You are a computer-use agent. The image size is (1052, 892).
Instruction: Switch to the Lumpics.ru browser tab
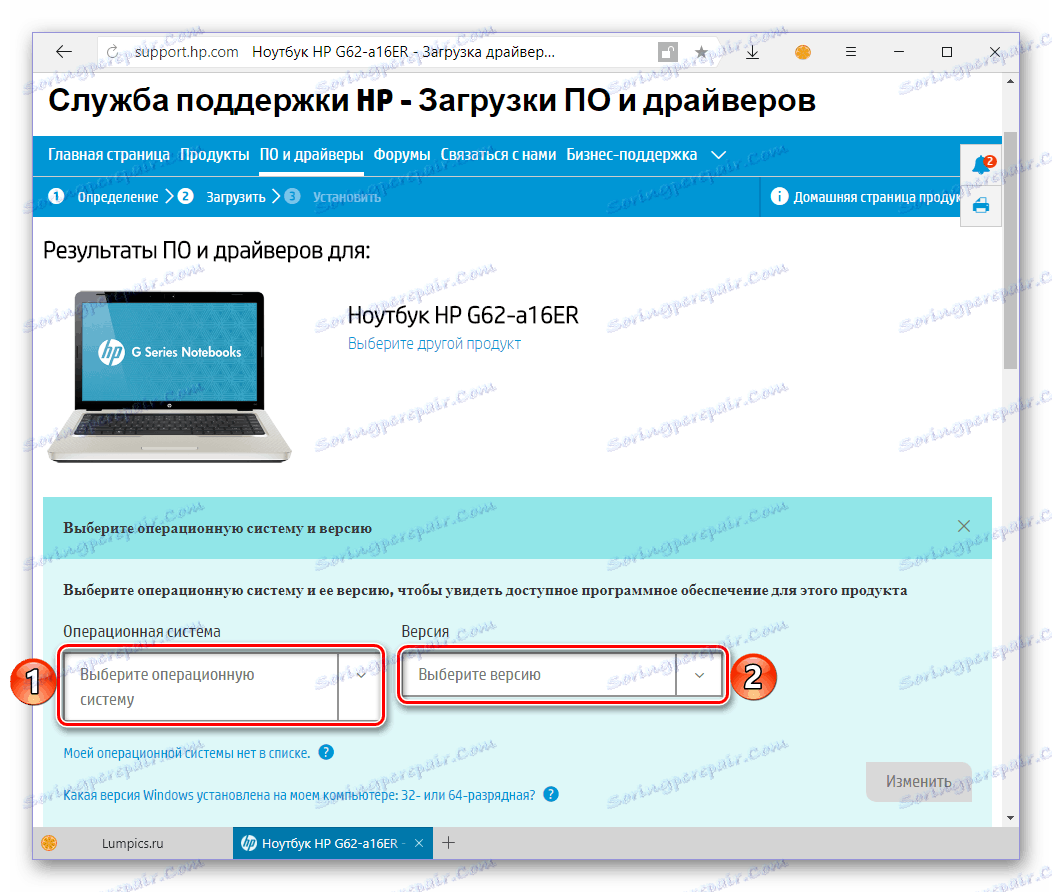pos(135,843)
